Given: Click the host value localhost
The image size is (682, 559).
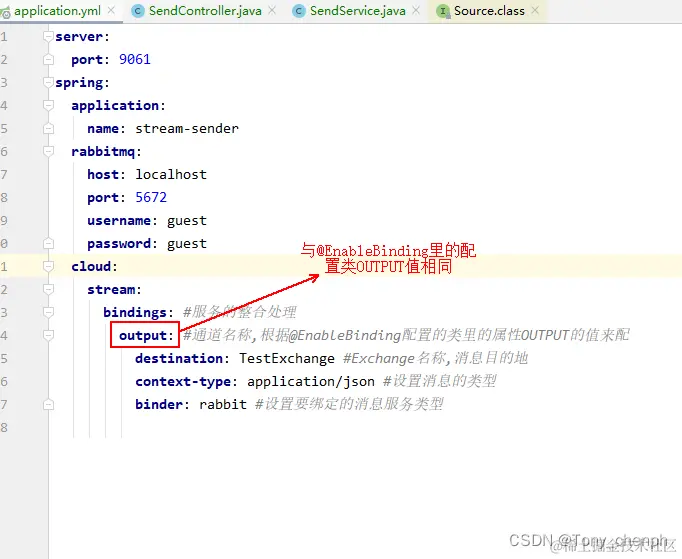Looking at the screenshot, I should coord(171,174).
